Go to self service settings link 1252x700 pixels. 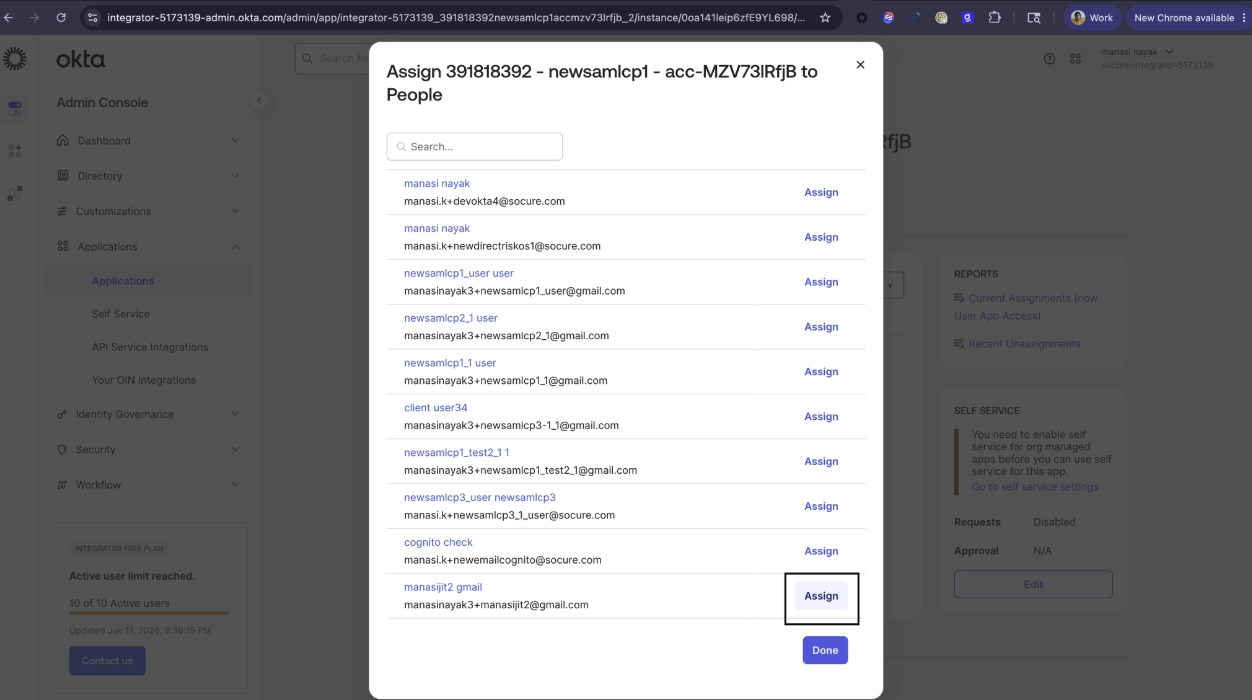pos(1035,487)
